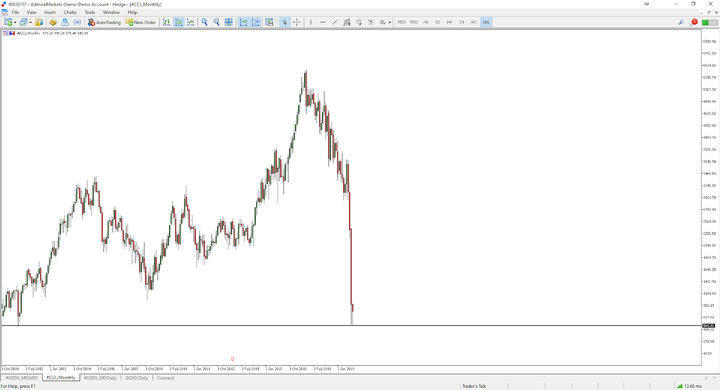Switch timeframe to D1
Image resolution: width=720 pixels, height=390 pixels.
point(461,22)
